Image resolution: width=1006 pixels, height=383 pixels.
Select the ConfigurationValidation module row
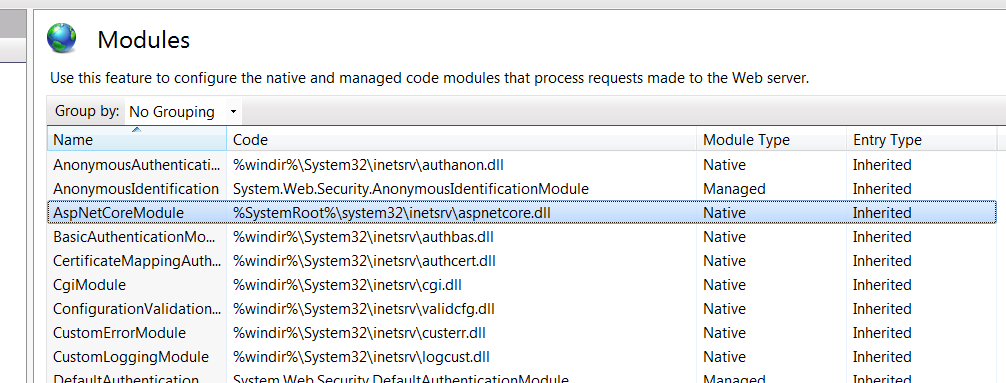(x=522, y=309)
